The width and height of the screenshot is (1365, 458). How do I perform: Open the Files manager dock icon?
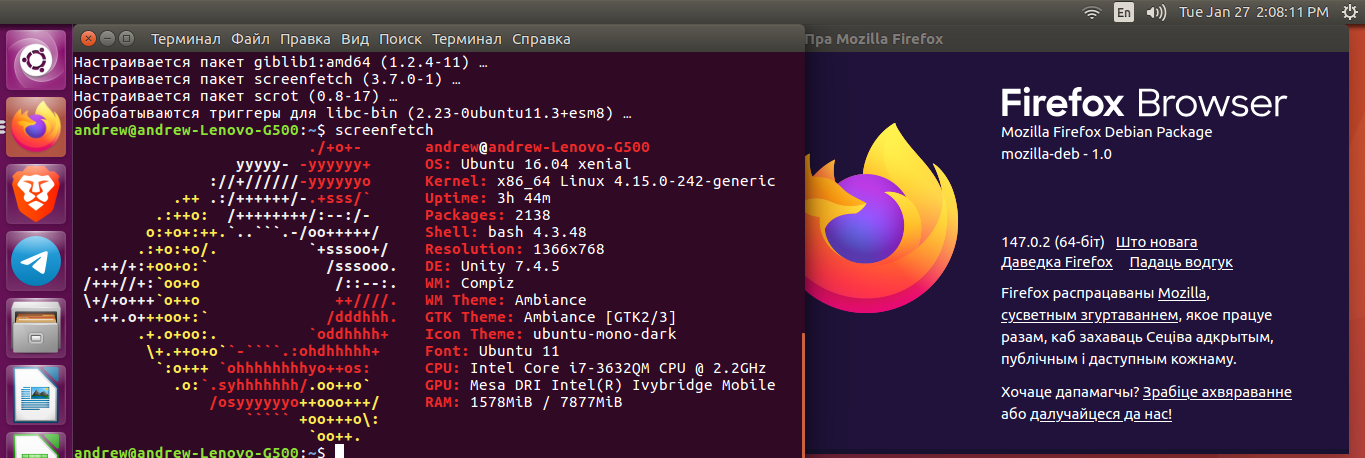36,327
